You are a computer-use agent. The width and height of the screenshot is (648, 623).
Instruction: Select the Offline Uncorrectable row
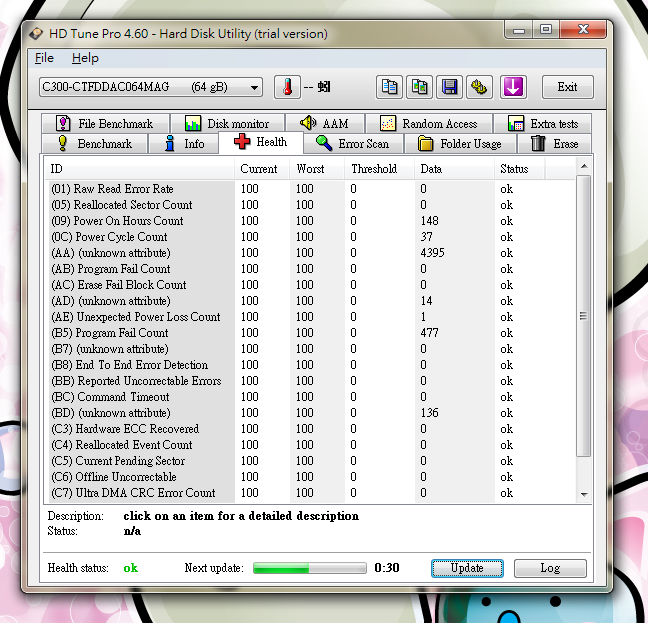click(x=310, y=477)
